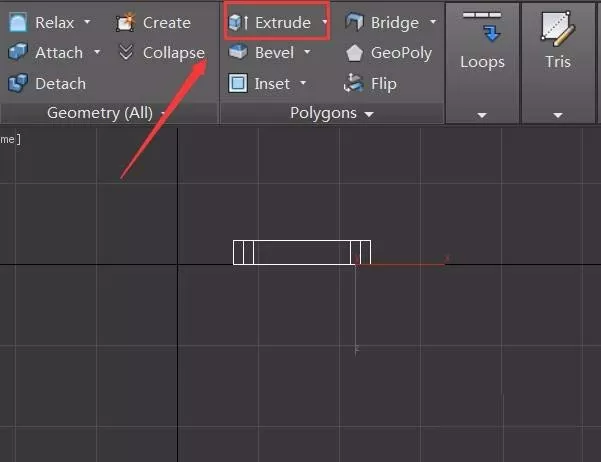Open the Loops panel icon
Image resolution: width=601 pixels, height=462 pixels.
(x=482, y=27)
